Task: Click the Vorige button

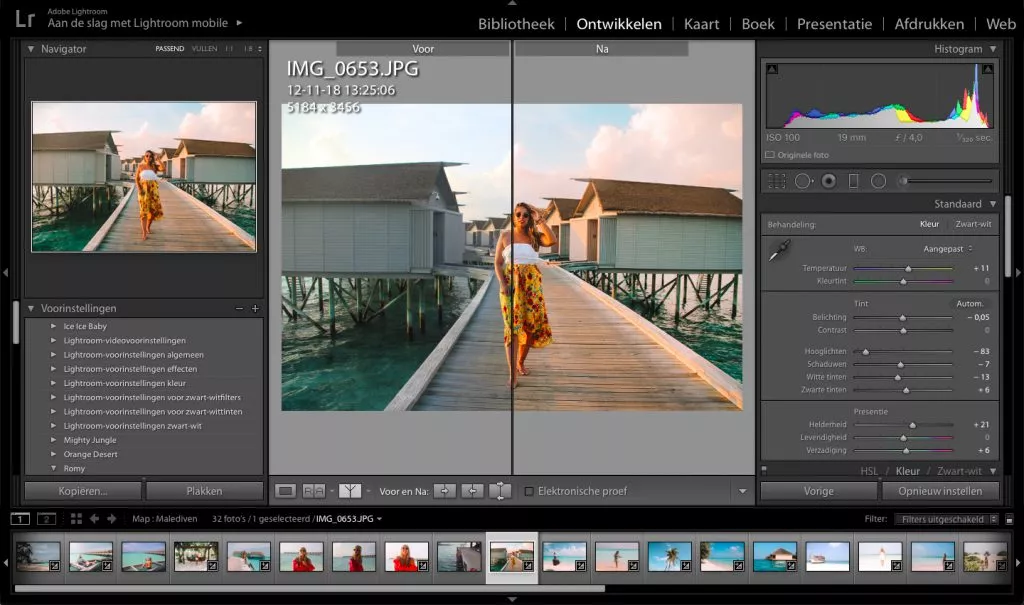Action: click(818, 491)
